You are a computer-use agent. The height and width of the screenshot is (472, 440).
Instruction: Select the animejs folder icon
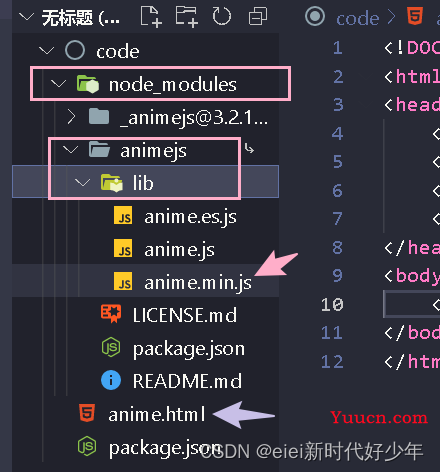pyautogui.click(x=99, y=149)
